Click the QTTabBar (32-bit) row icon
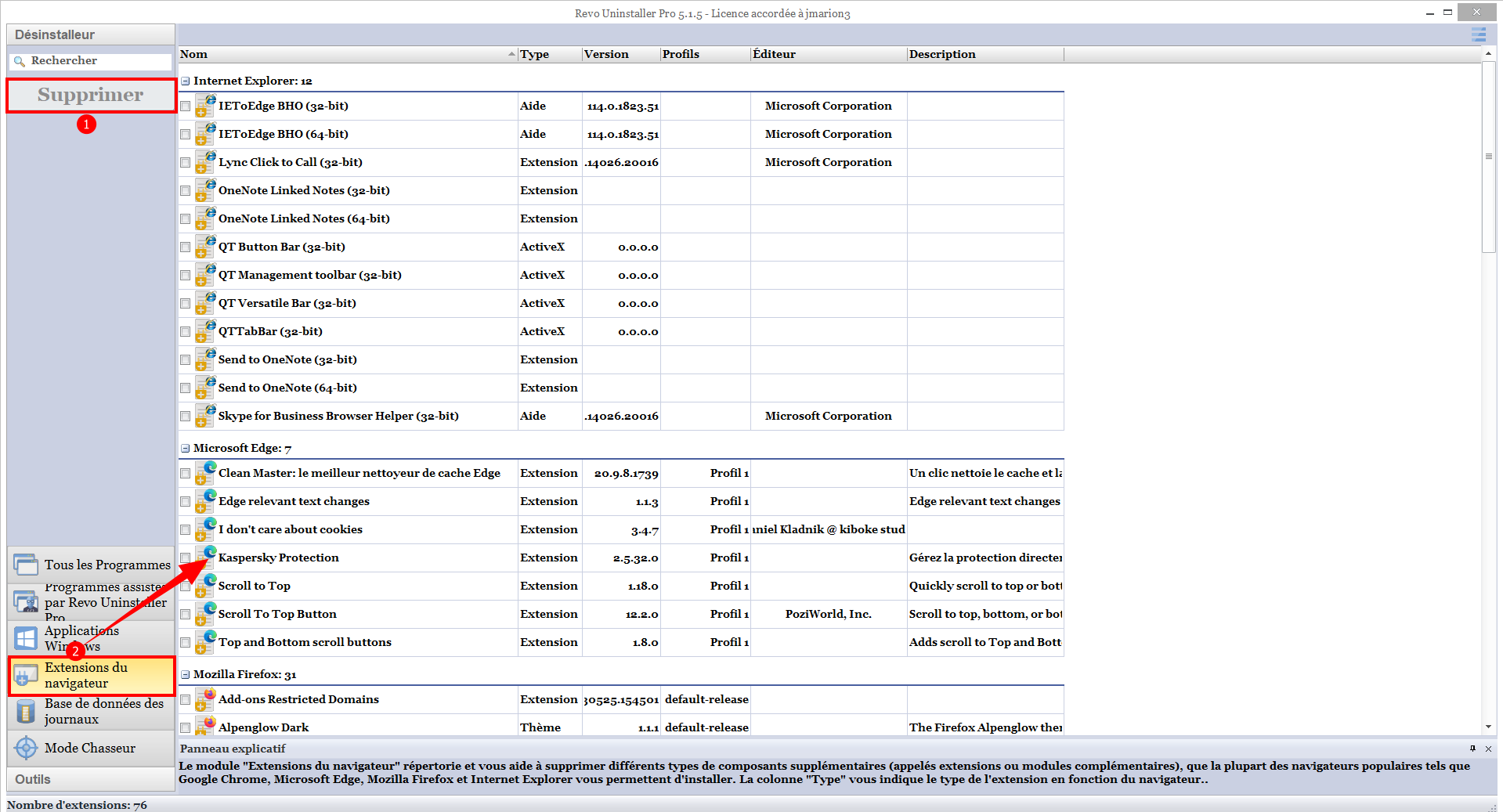The height and width of the screenshot is (812, 1503). (205, 331)
